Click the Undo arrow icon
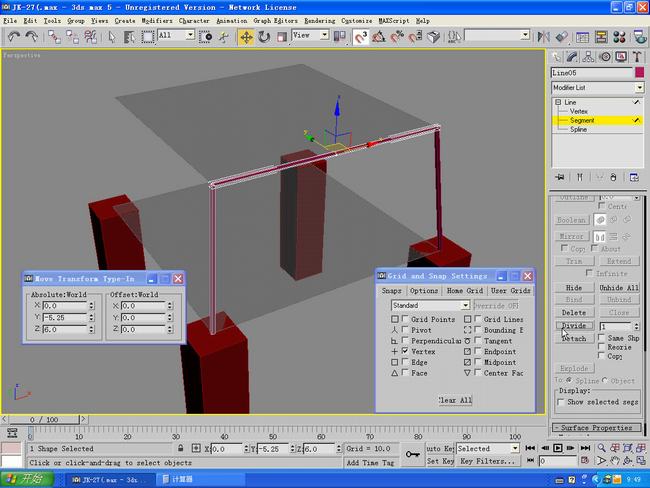 tap(14, 37)
